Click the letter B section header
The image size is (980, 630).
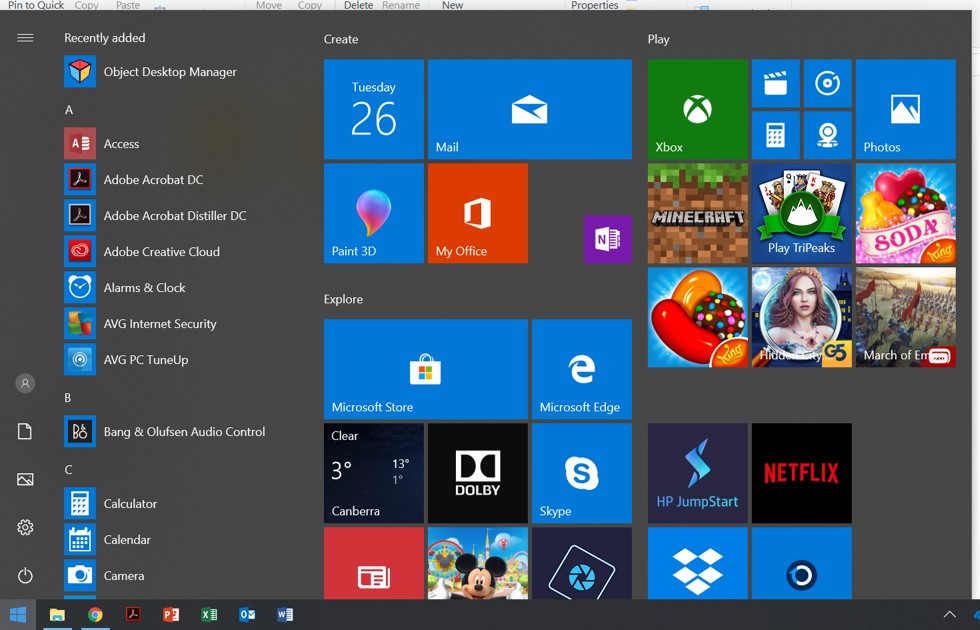pos(68,398)
